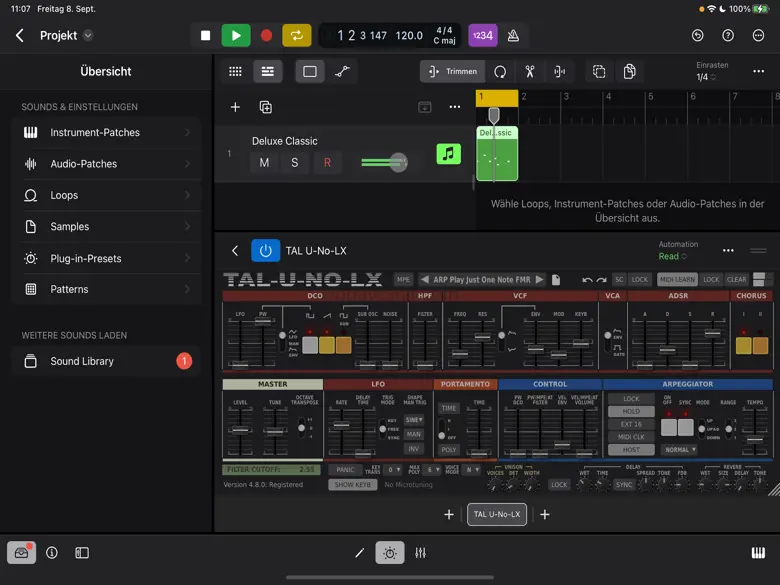Add a new track with the plus icon

[235, 107]
